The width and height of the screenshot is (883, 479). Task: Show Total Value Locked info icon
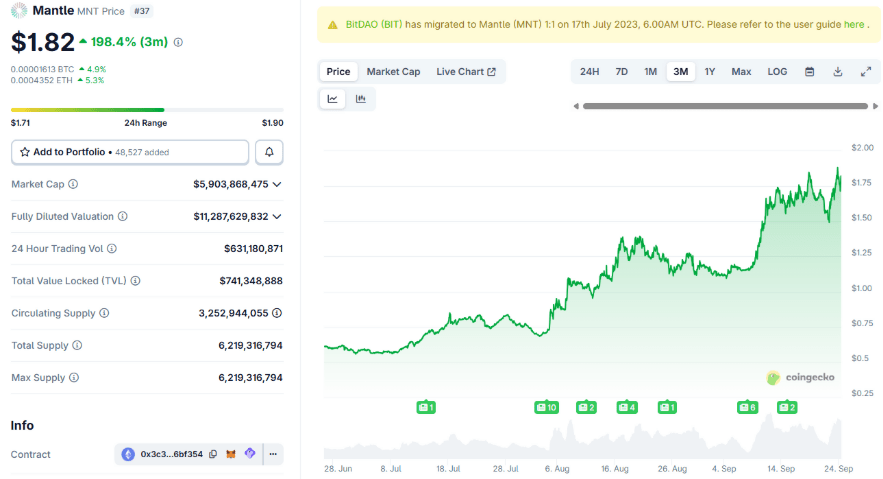point(136,280)
